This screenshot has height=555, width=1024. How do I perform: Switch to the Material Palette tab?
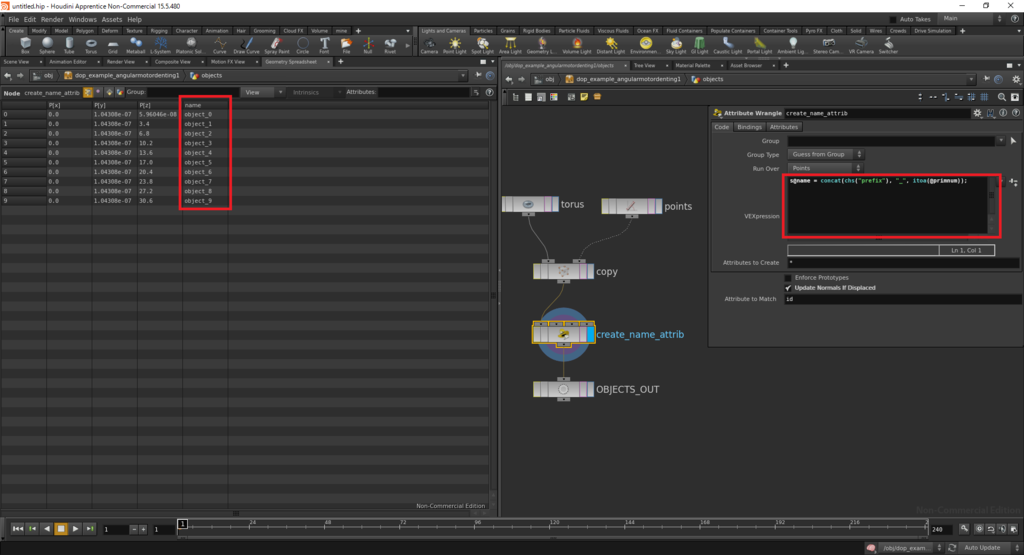pyautogui.click(x=693, y=66)
